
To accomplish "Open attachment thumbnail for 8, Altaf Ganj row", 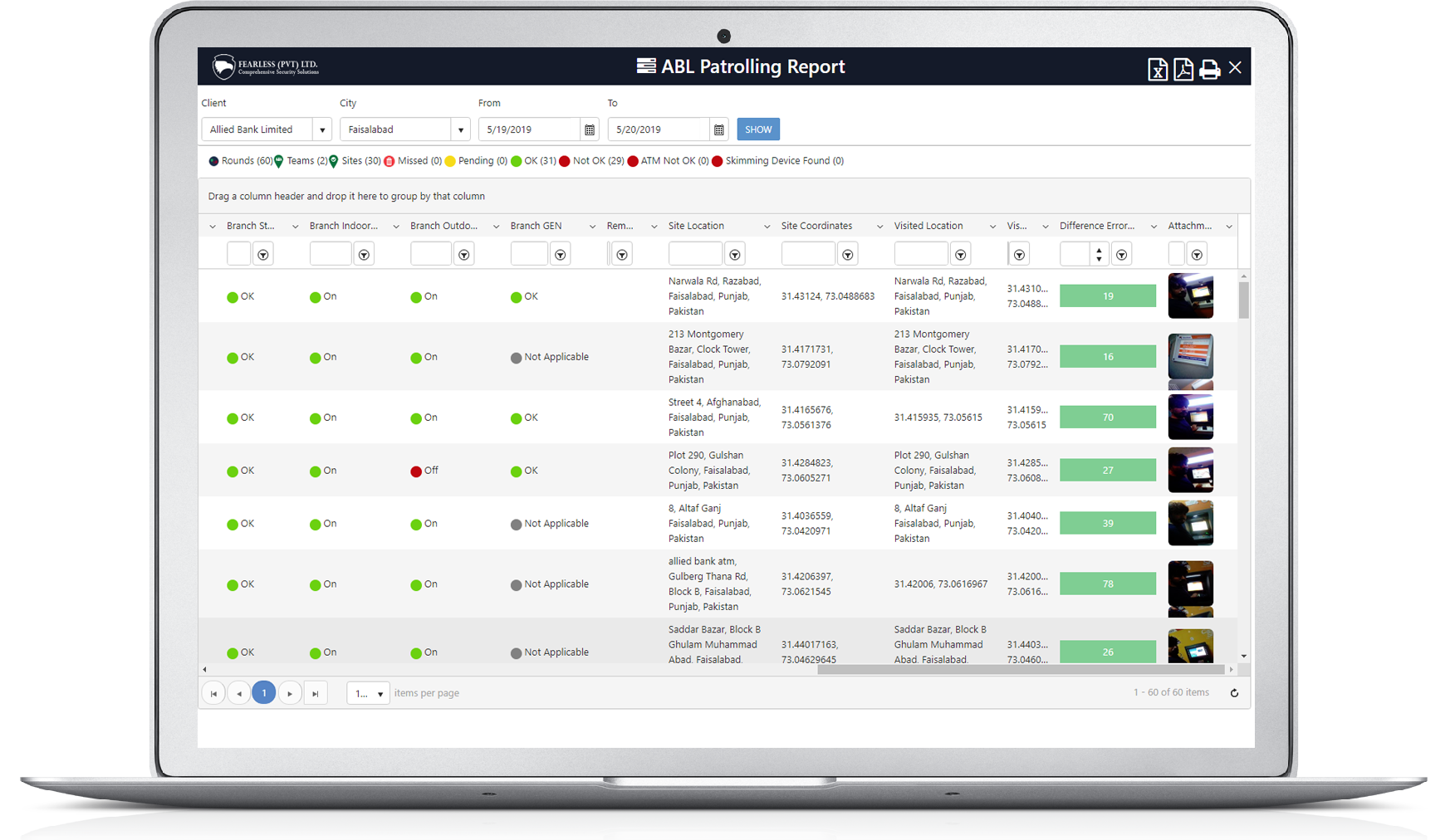I will [1190, 523].
